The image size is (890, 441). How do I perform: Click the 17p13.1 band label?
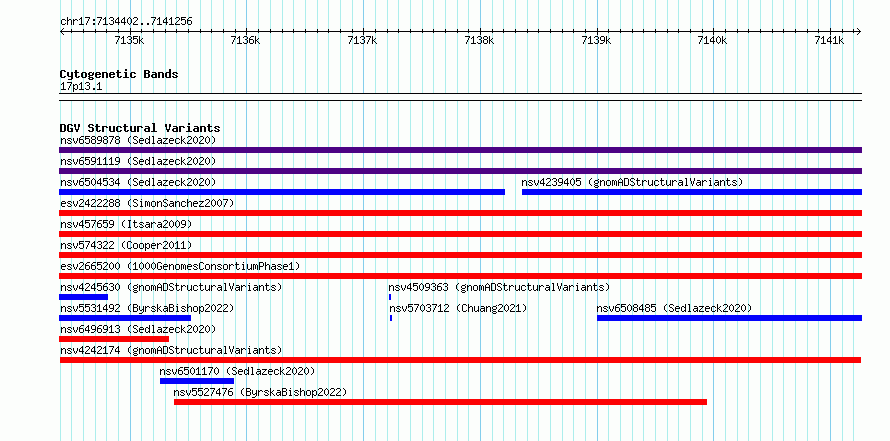click(x=81, y=86)
